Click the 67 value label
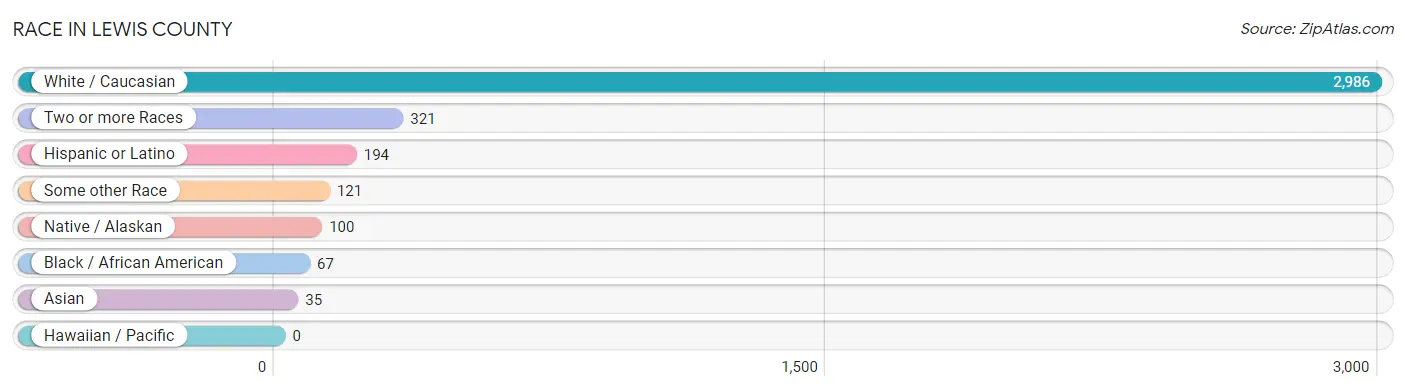The width and height of the screenshot is (1406, 391). pos(325,263)
